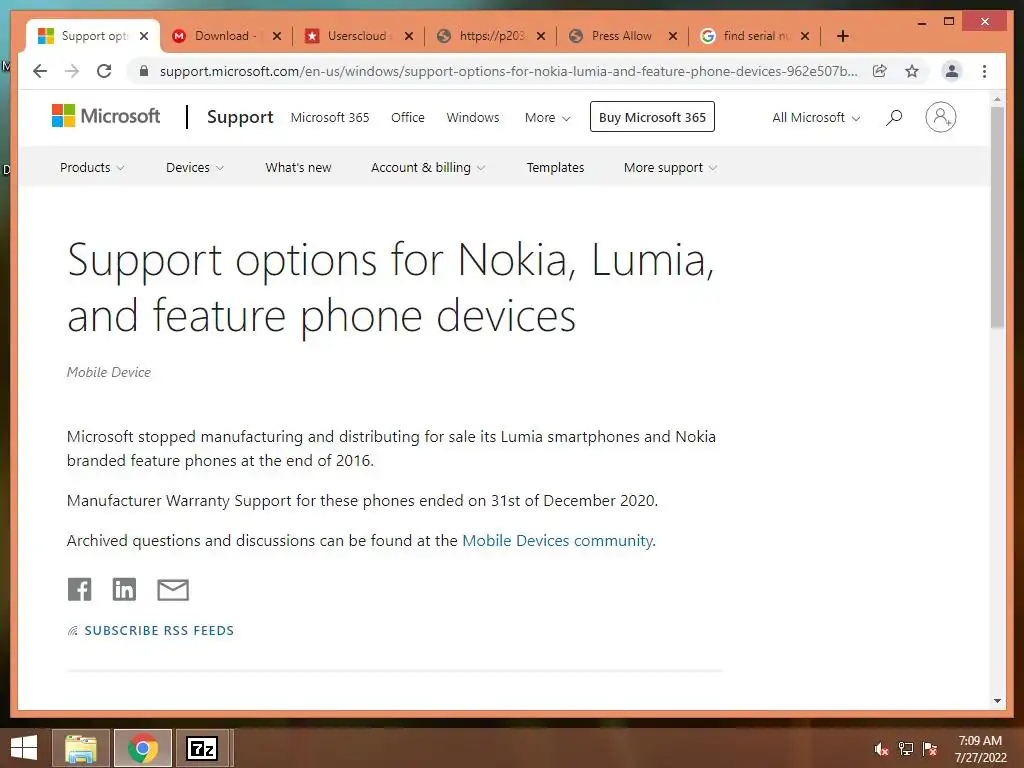The height and width of the screenshot is (768, 1024).
Task: Select the Support options tab
Action: pyautogui.click(x=93, y=36)
